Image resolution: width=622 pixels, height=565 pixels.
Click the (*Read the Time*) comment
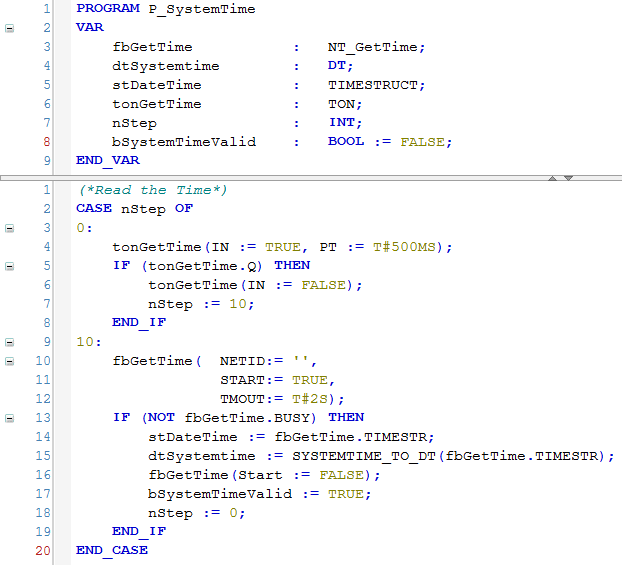153,190
